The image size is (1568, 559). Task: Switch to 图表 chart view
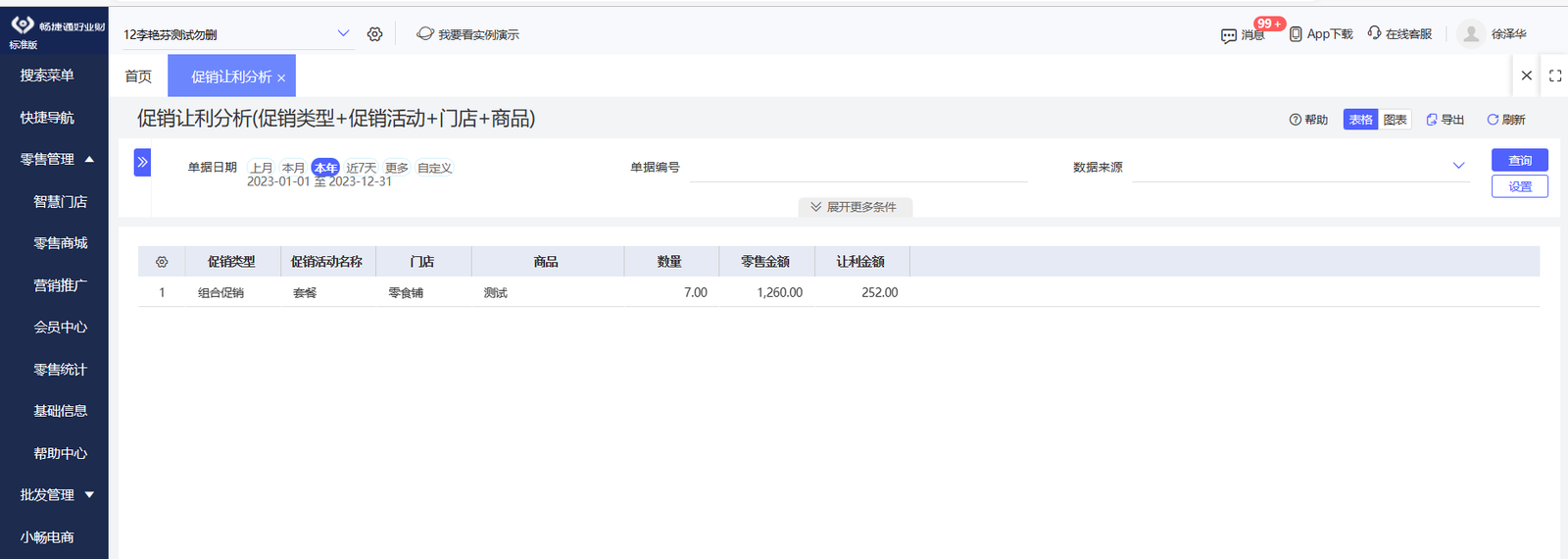click(x=1395, y=120)
